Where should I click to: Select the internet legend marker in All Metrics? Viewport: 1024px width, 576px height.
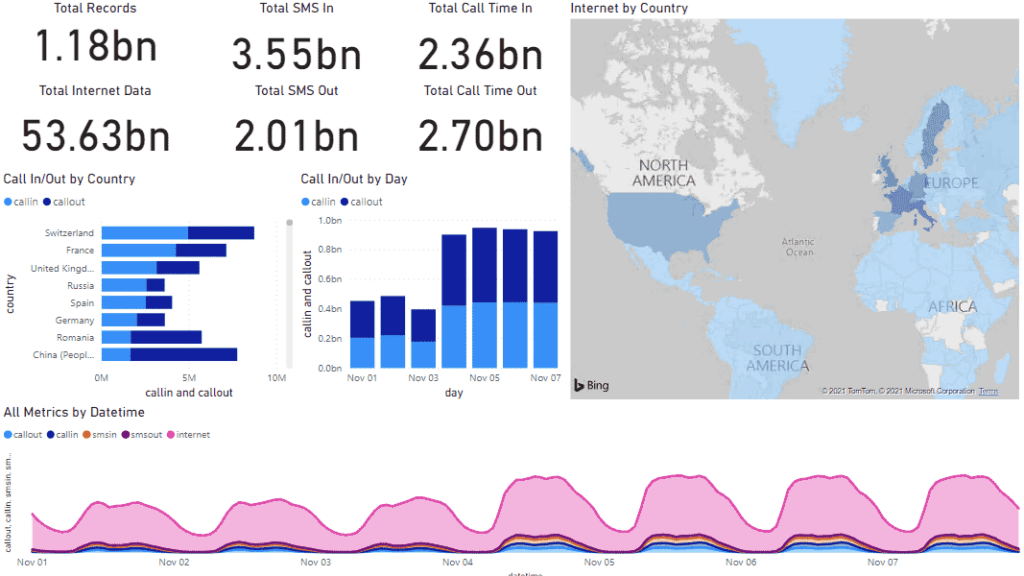(170, 435)
